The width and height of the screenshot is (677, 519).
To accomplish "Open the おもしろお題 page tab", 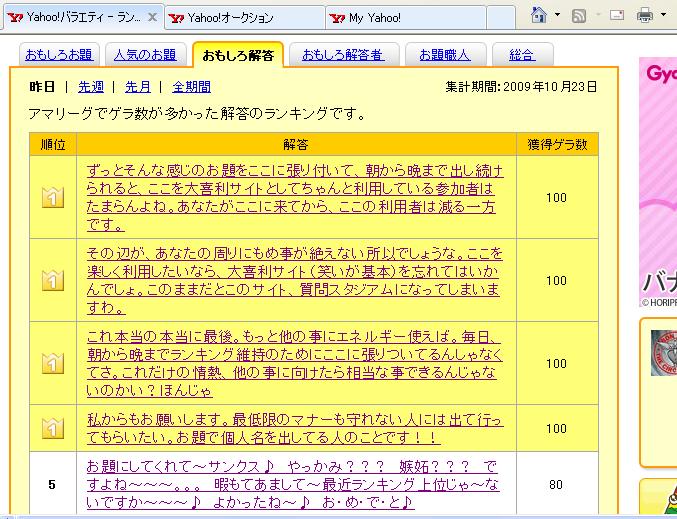I will tap(59, 55).
